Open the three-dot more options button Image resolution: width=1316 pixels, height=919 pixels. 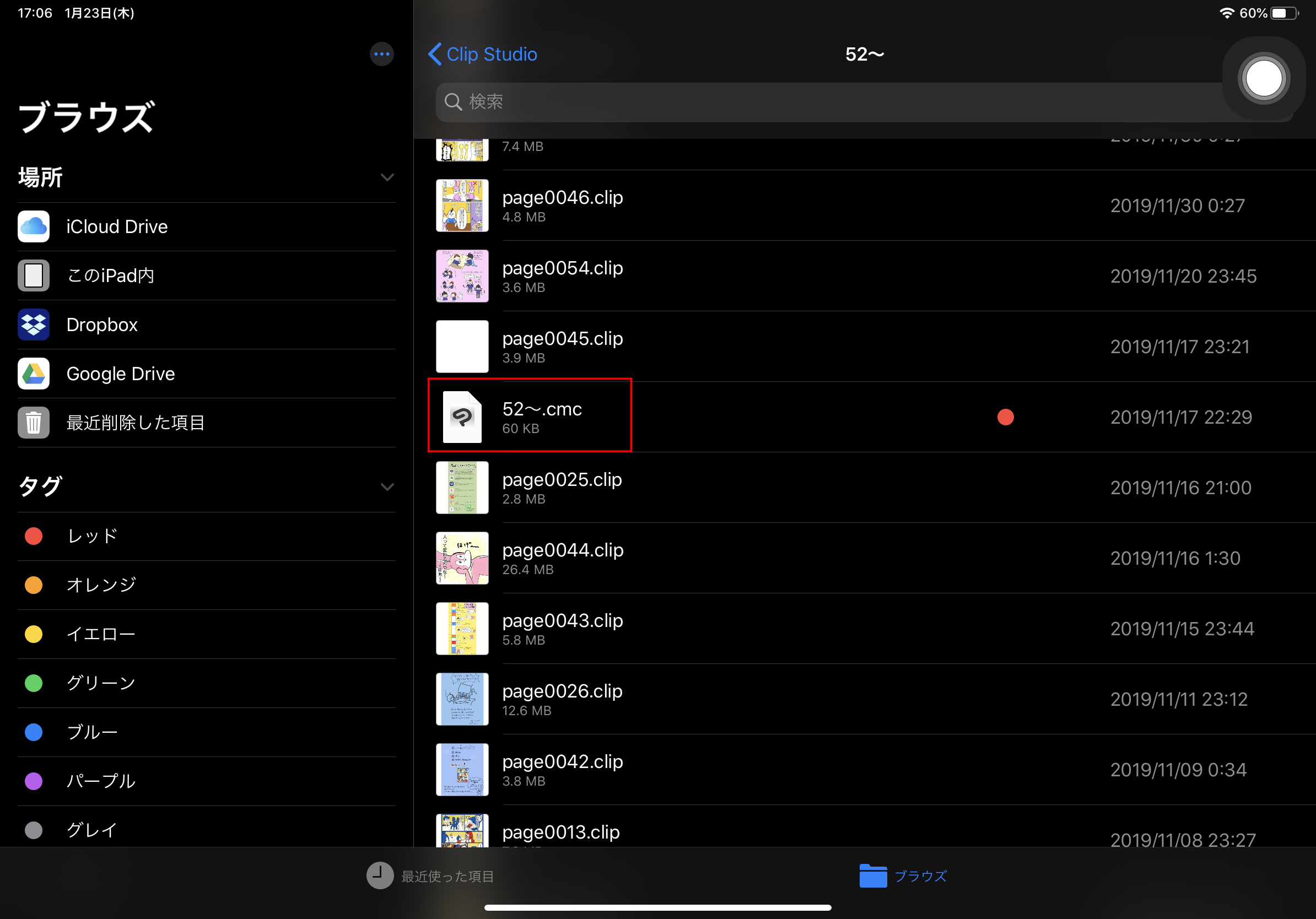pyautogui.click(x=381, y=55)
